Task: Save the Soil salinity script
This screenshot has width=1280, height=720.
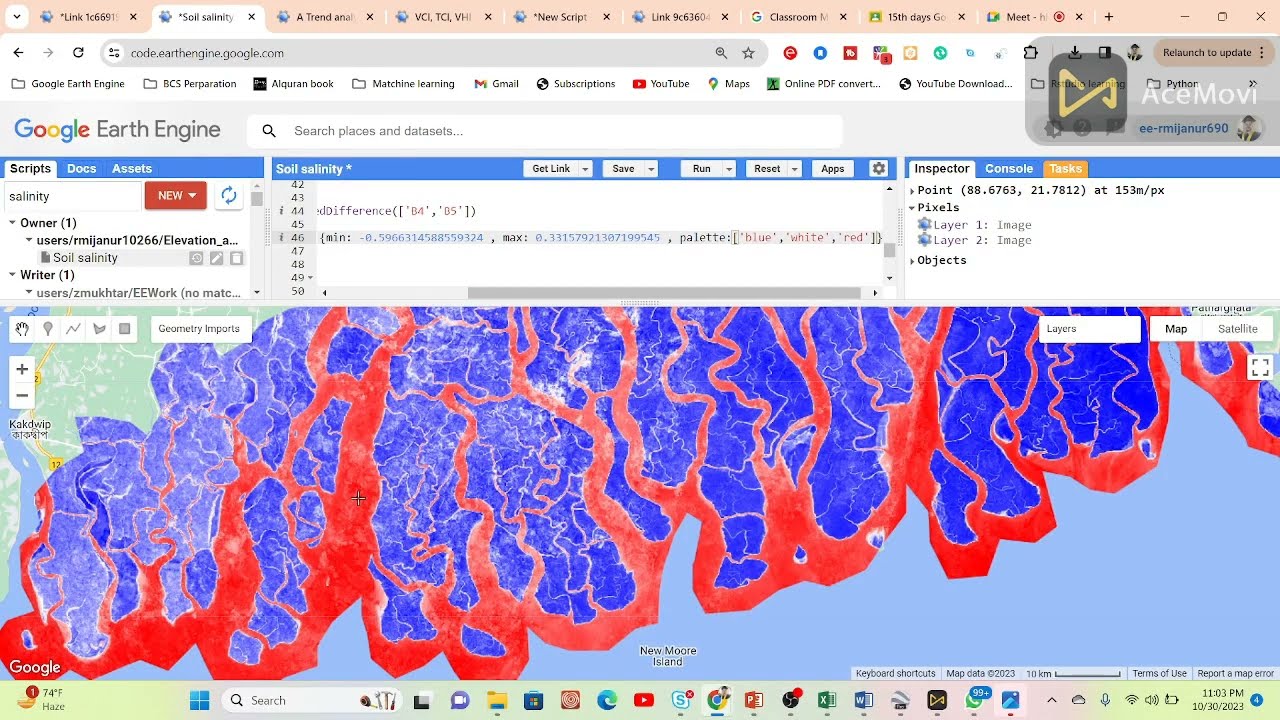Action: (623, 169)
